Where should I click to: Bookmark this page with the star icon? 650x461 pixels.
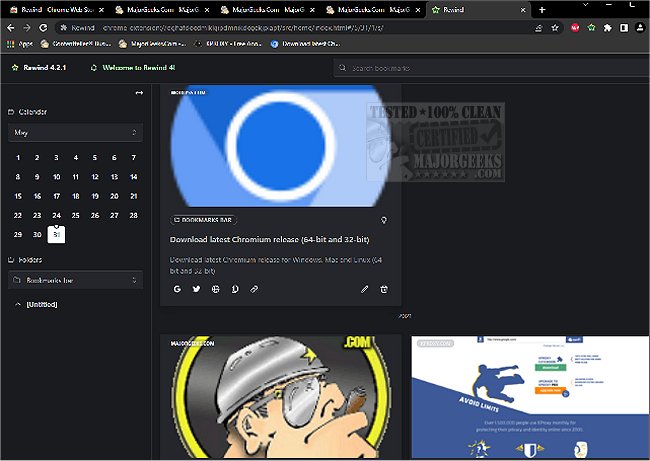click(555, 28)
